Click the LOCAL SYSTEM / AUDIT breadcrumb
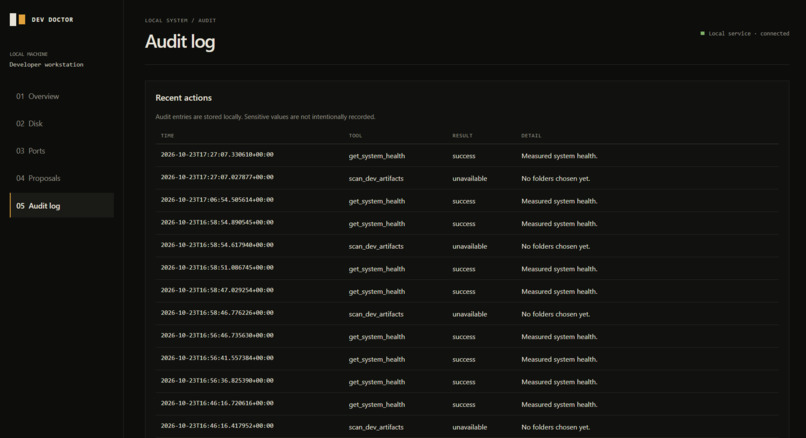 (180, 21)
